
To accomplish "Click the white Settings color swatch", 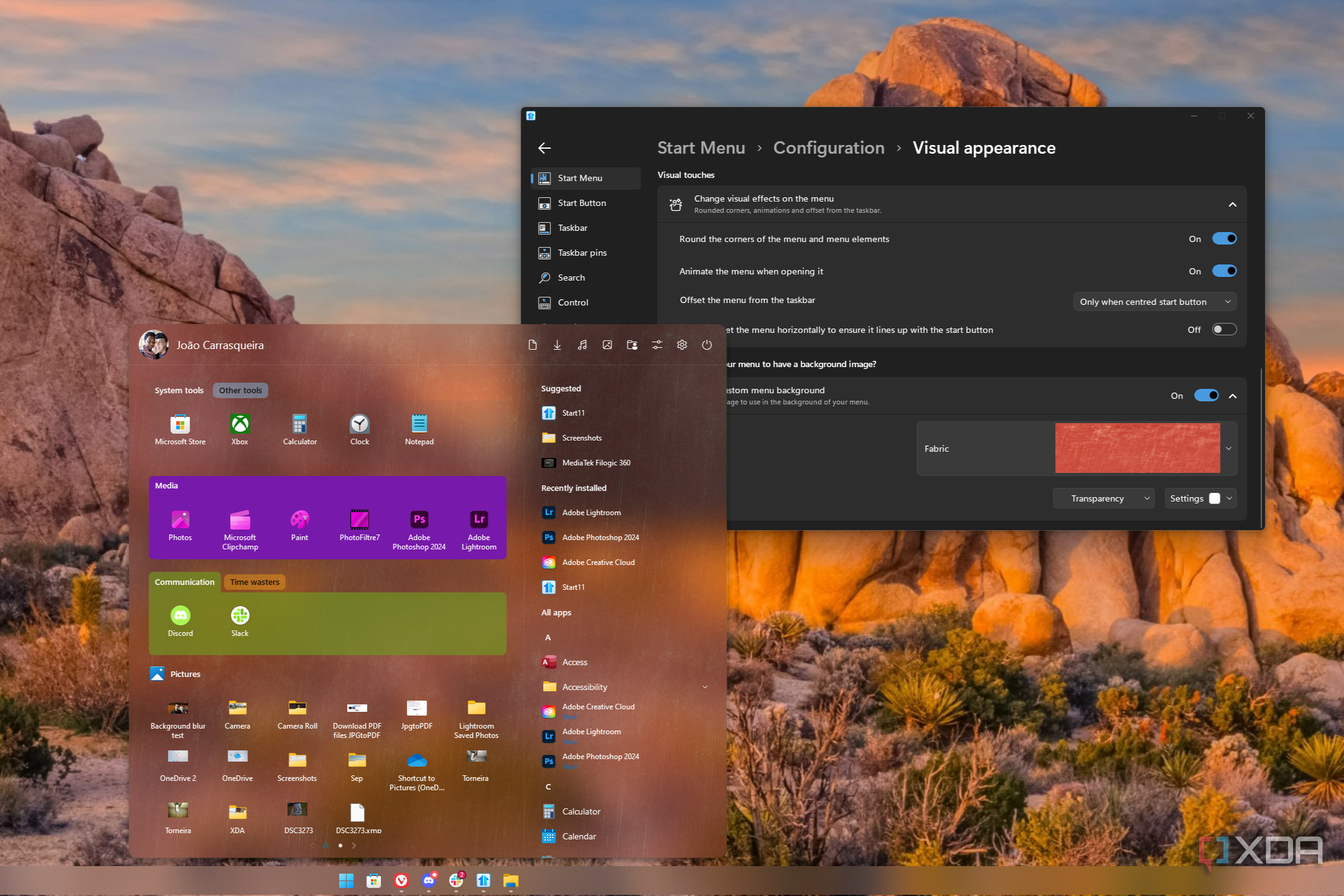I will pos(1214,498).
